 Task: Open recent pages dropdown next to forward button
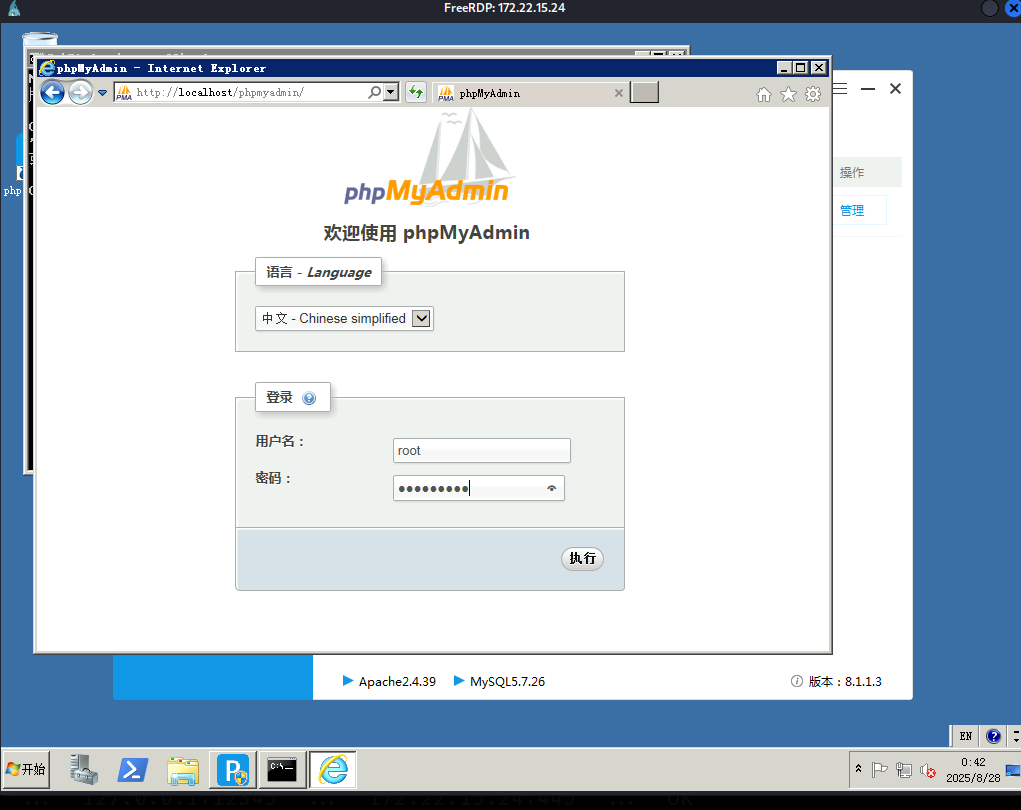[102, 93]
